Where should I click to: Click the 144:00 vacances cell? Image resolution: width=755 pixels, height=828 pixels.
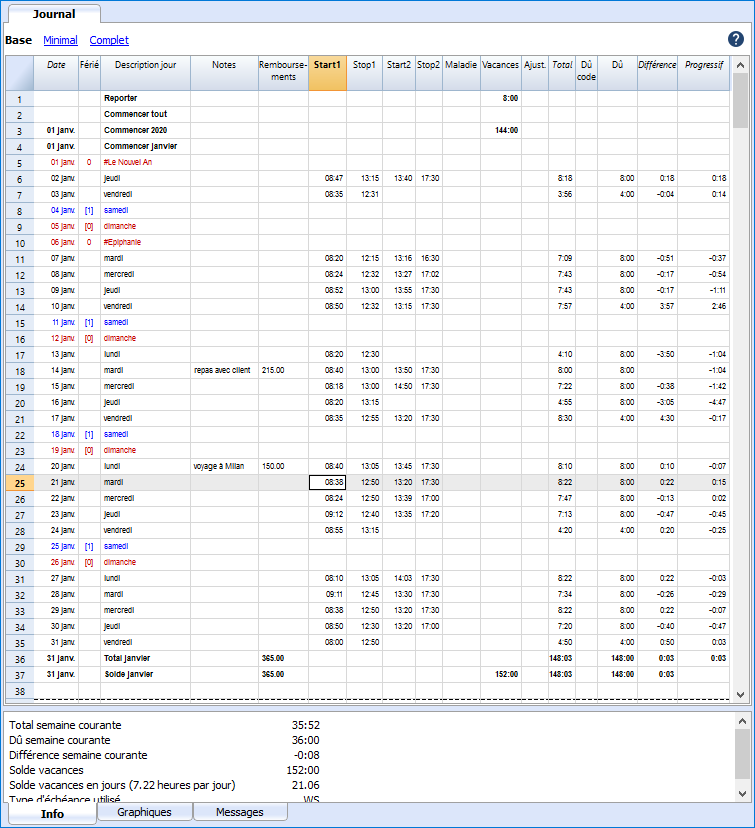[501, 130]
